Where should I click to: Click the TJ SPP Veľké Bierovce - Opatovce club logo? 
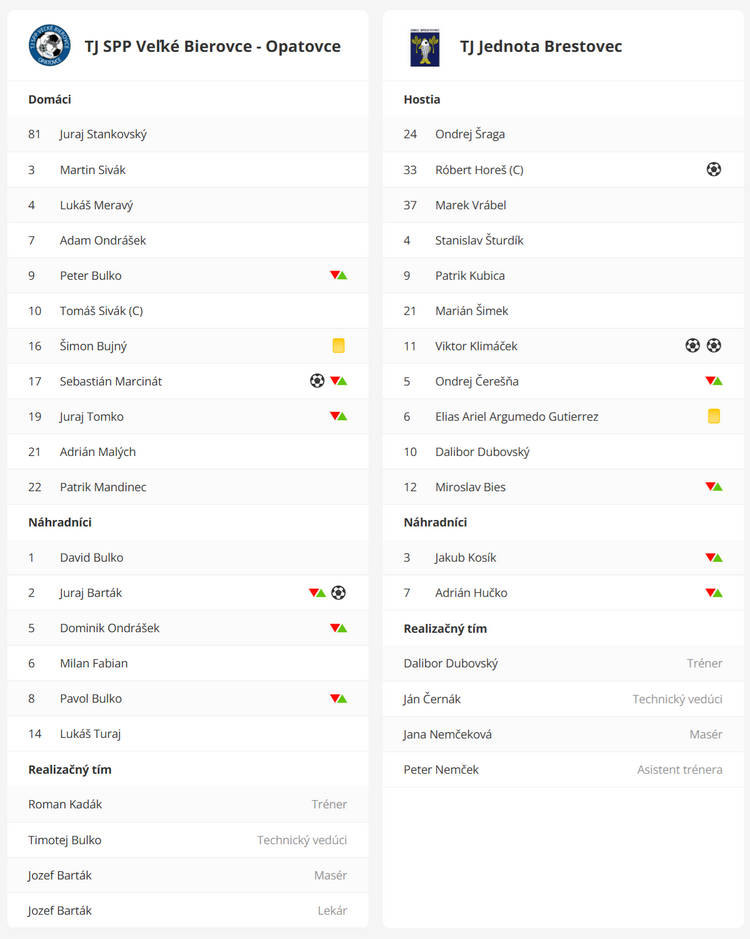[49, 46]
